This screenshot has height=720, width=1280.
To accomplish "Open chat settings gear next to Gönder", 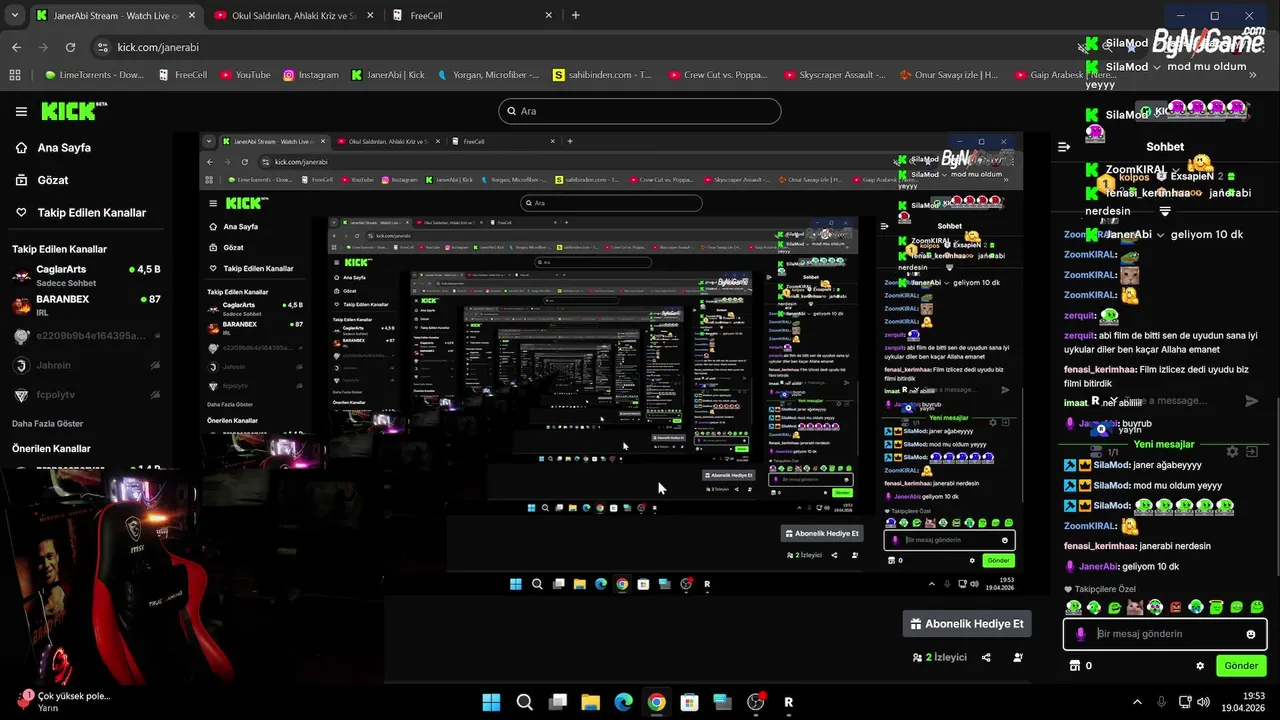I will coord(1200,665).
